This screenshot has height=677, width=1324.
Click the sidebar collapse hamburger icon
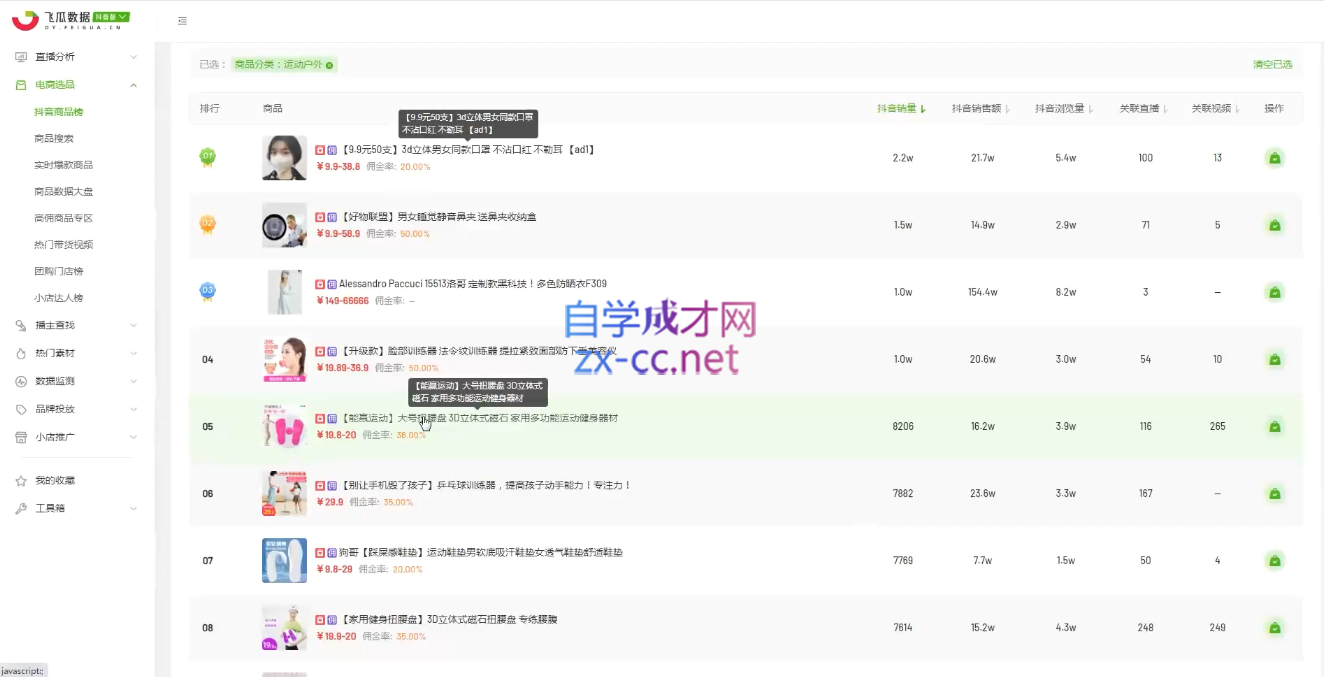point(181,21)
